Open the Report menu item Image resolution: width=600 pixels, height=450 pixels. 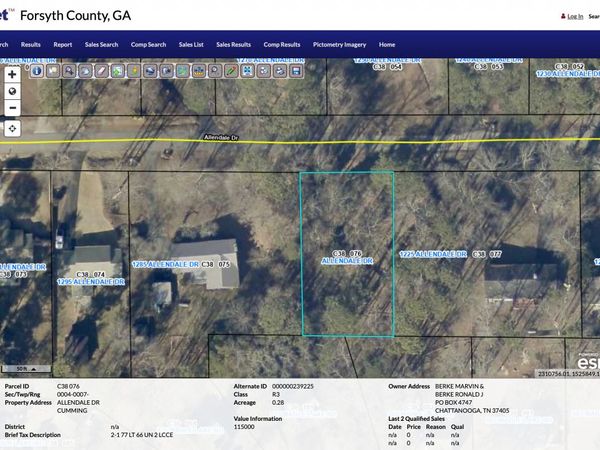[63, 44]
